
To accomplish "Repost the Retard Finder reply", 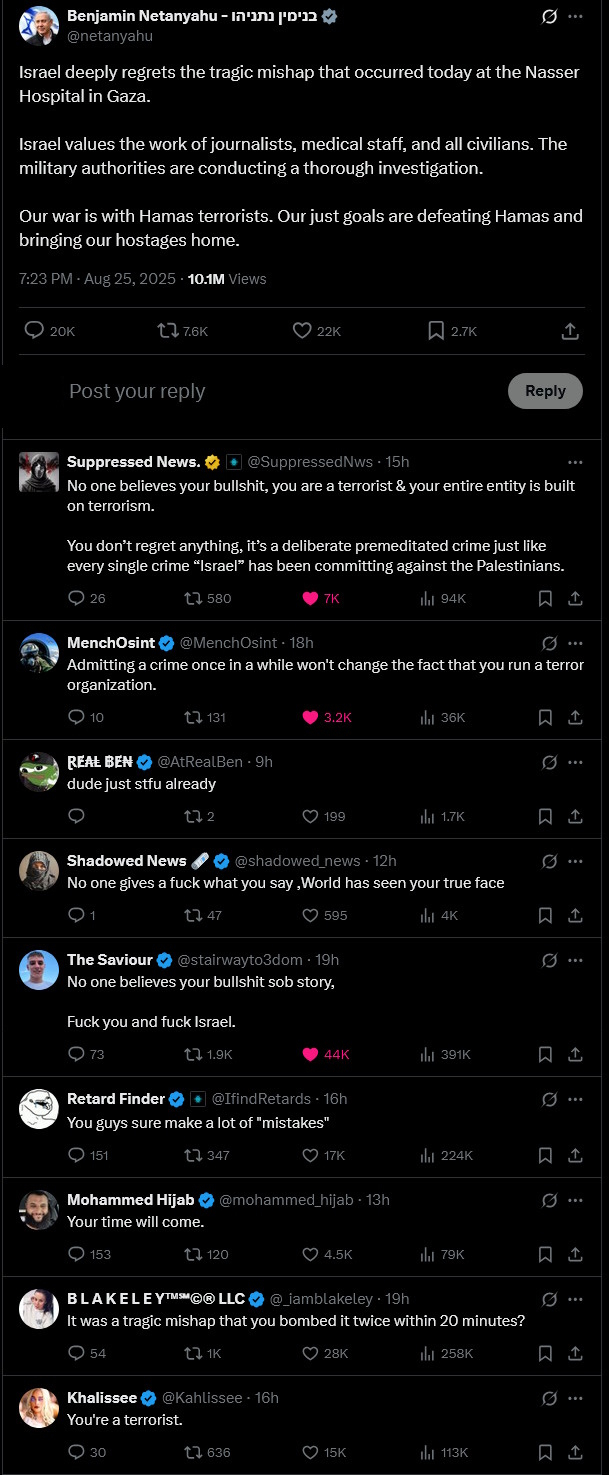I will (x=194, y=1155).
